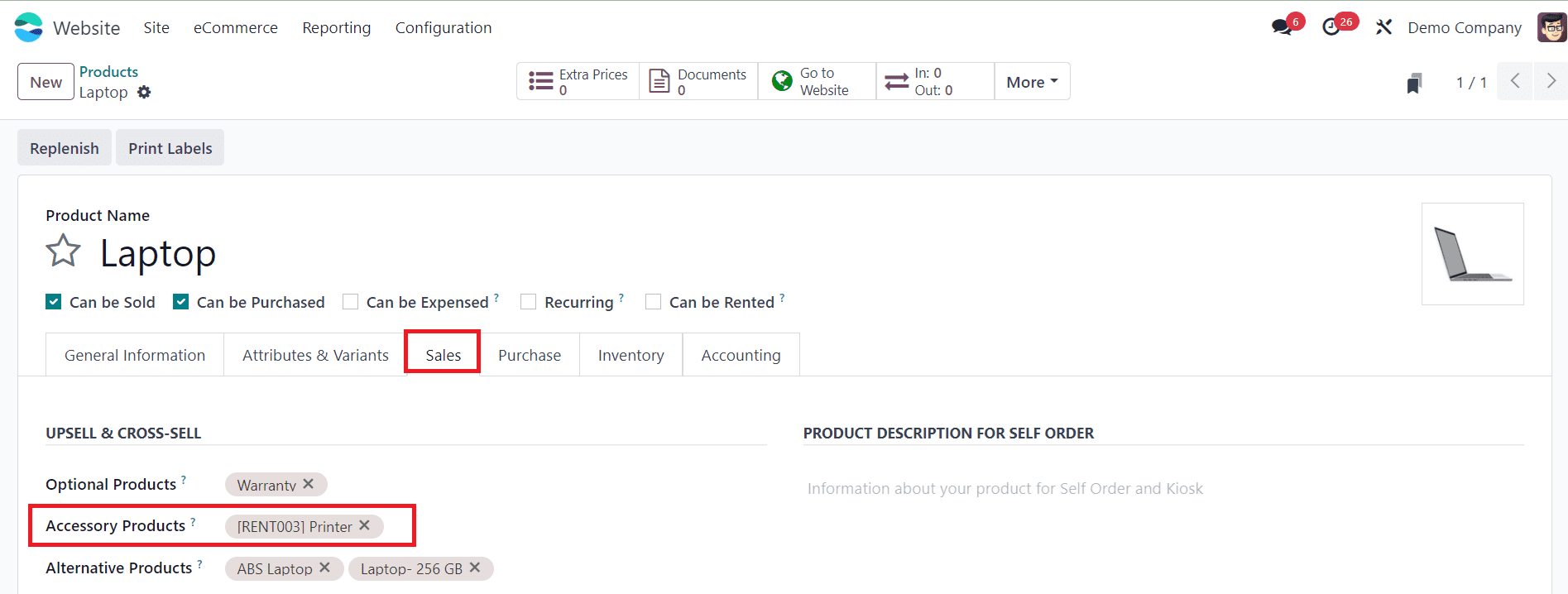The image size is (1568, 594).
Task: Switch to Attributes & Variants tab
Action: [315, 355]
